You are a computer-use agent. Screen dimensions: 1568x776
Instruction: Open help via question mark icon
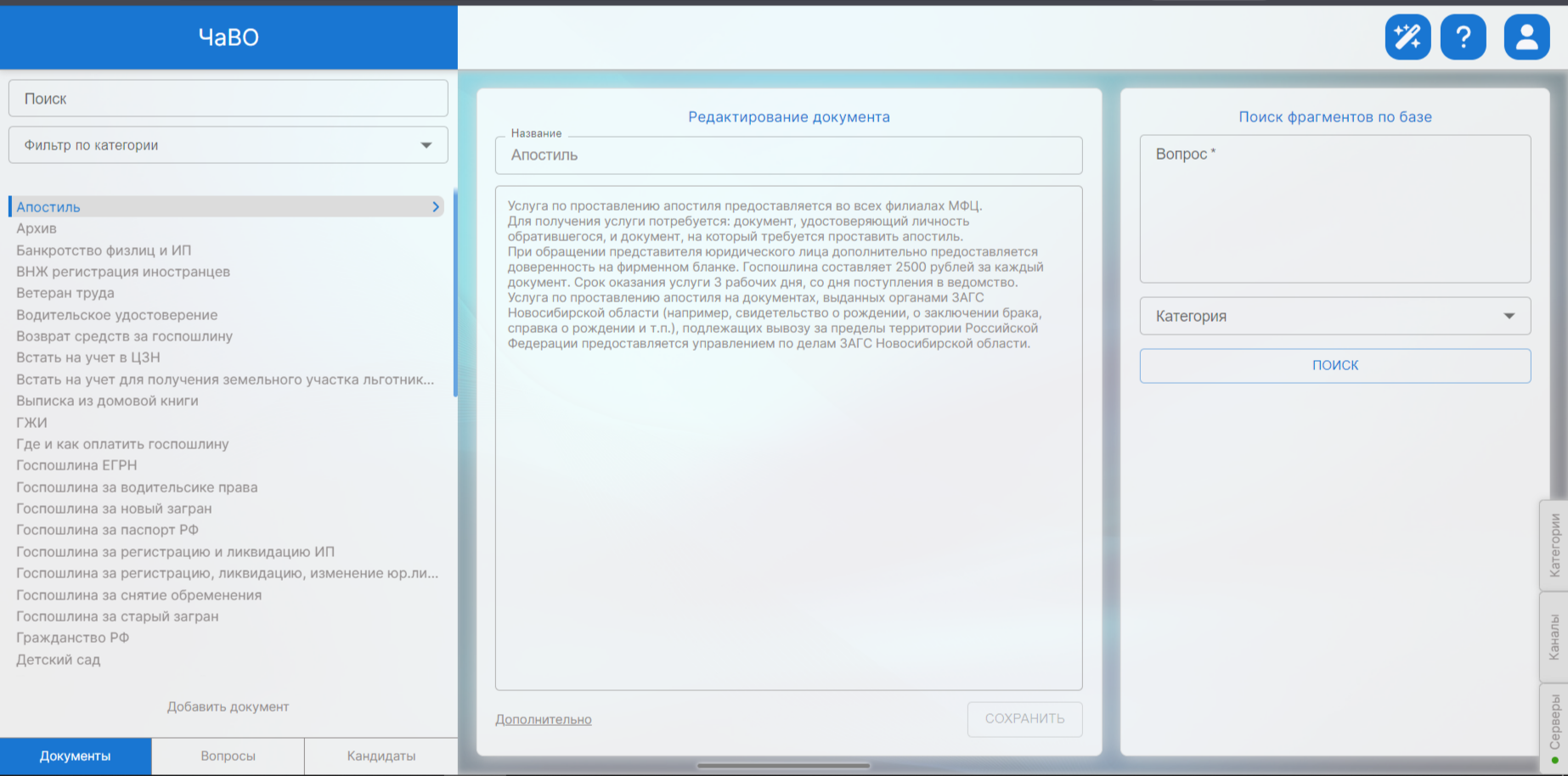point(1463,37)
